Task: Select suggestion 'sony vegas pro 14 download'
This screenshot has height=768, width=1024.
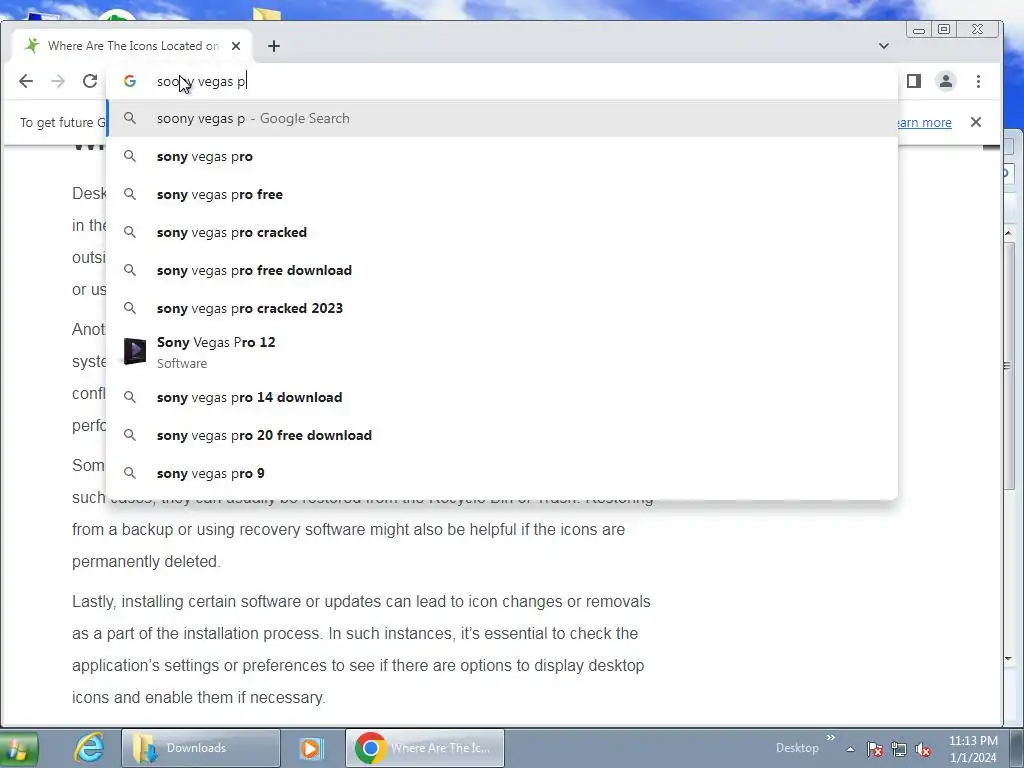Action: point(502,397)
